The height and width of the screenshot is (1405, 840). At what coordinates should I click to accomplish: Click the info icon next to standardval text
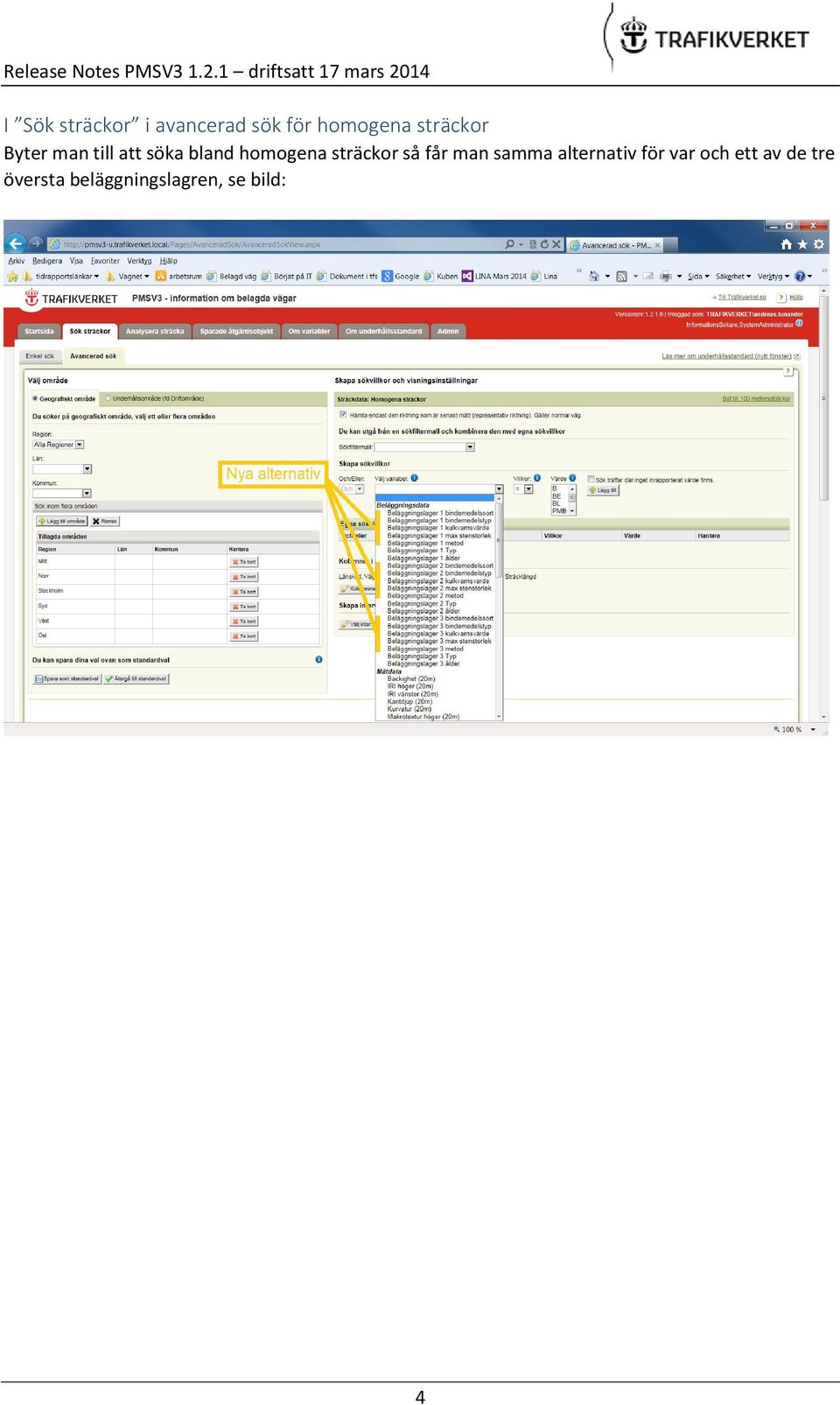click(x=318, y=659)
